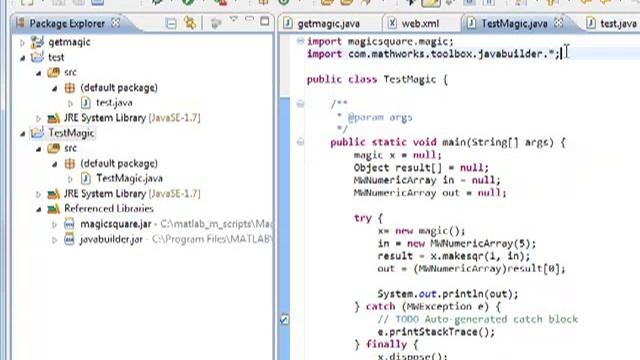
Task: Click 'e.printStackTrace();' line
Action: (436, 332)
